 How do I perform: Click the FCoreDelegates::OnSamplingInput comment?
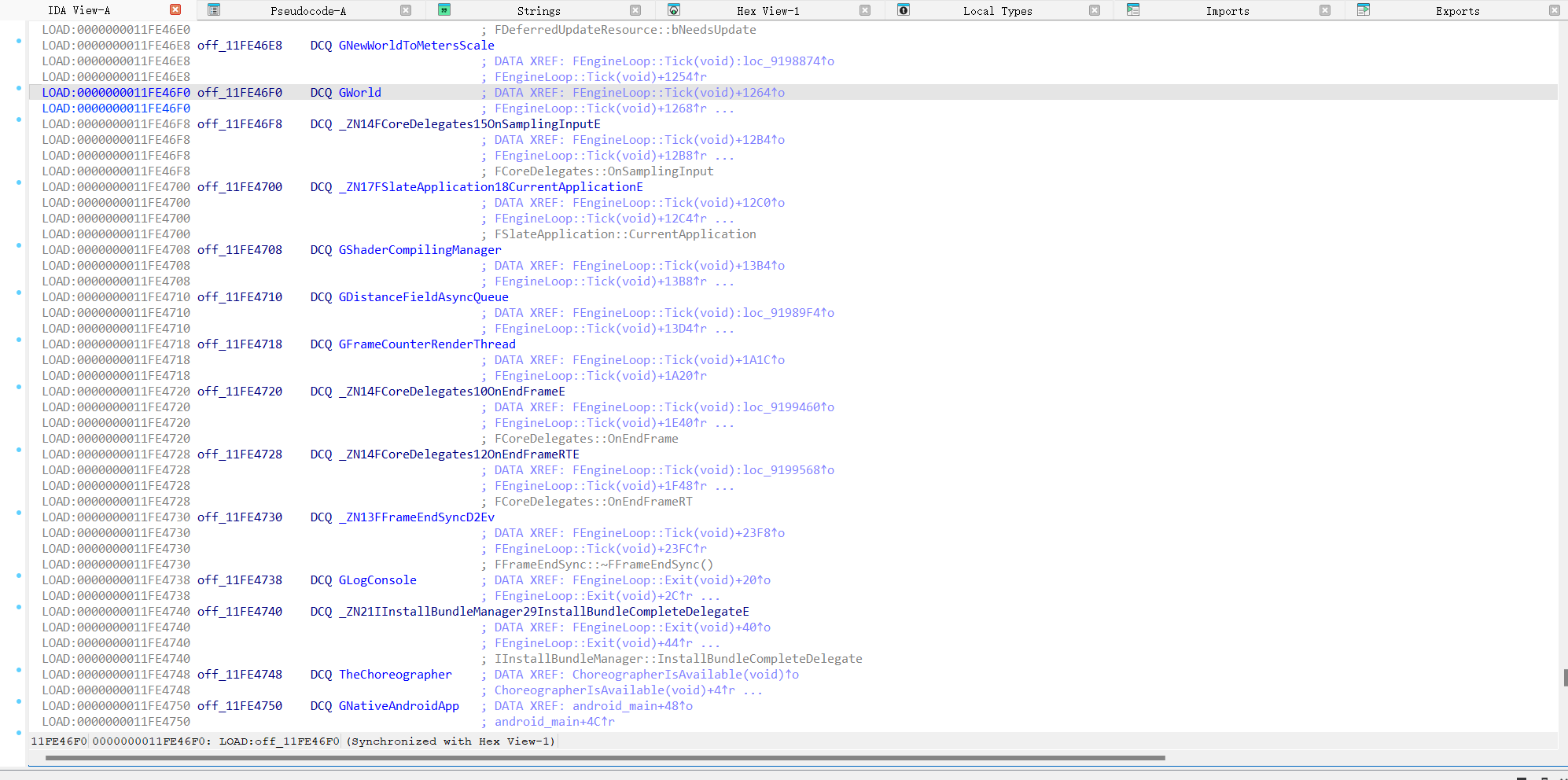(x=604, y=171)
